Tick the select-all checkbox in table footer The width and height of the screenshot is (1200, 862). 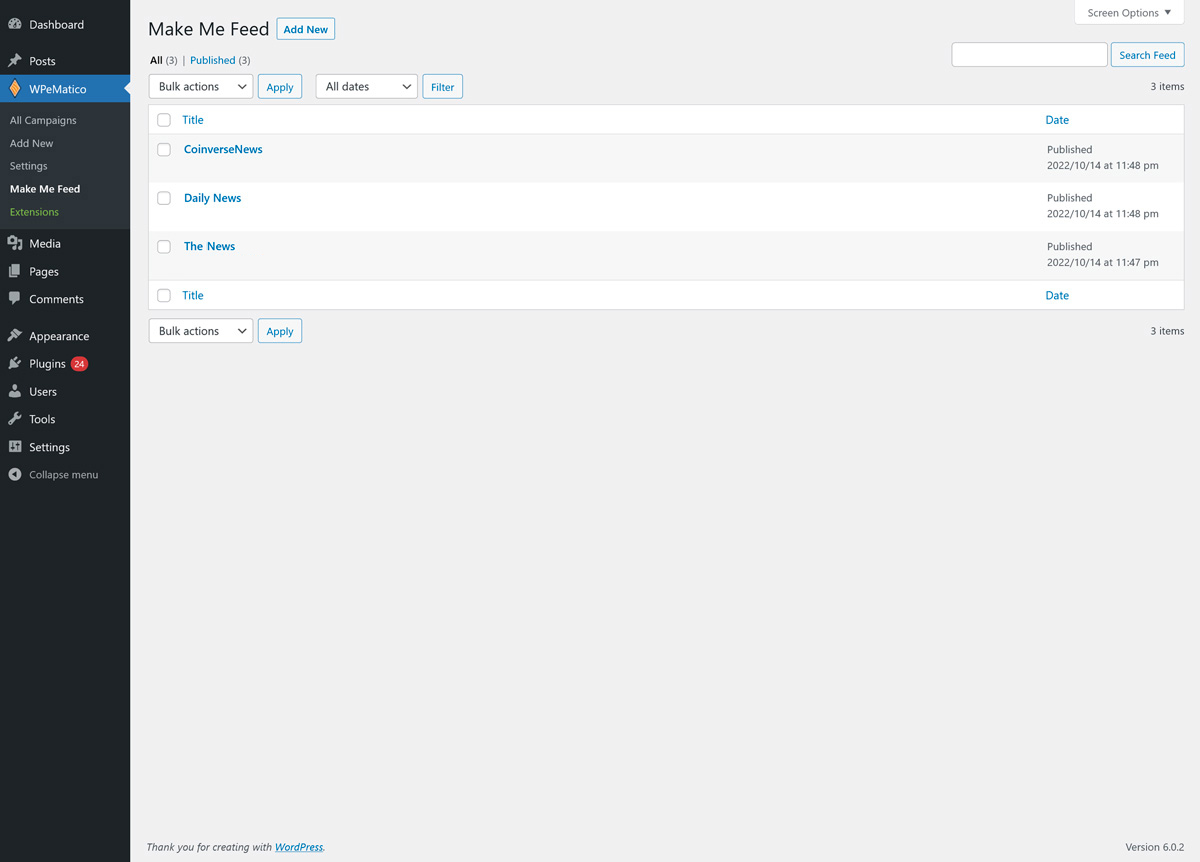pyautogui.click(x=164, y=296)
